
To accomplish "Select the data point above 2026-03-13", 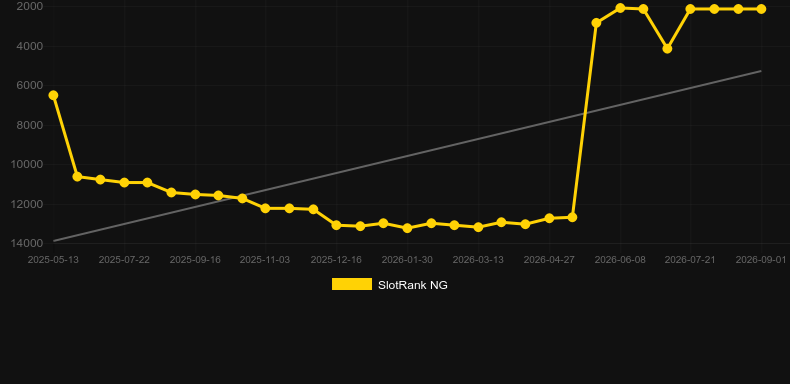I will point(478,227).
